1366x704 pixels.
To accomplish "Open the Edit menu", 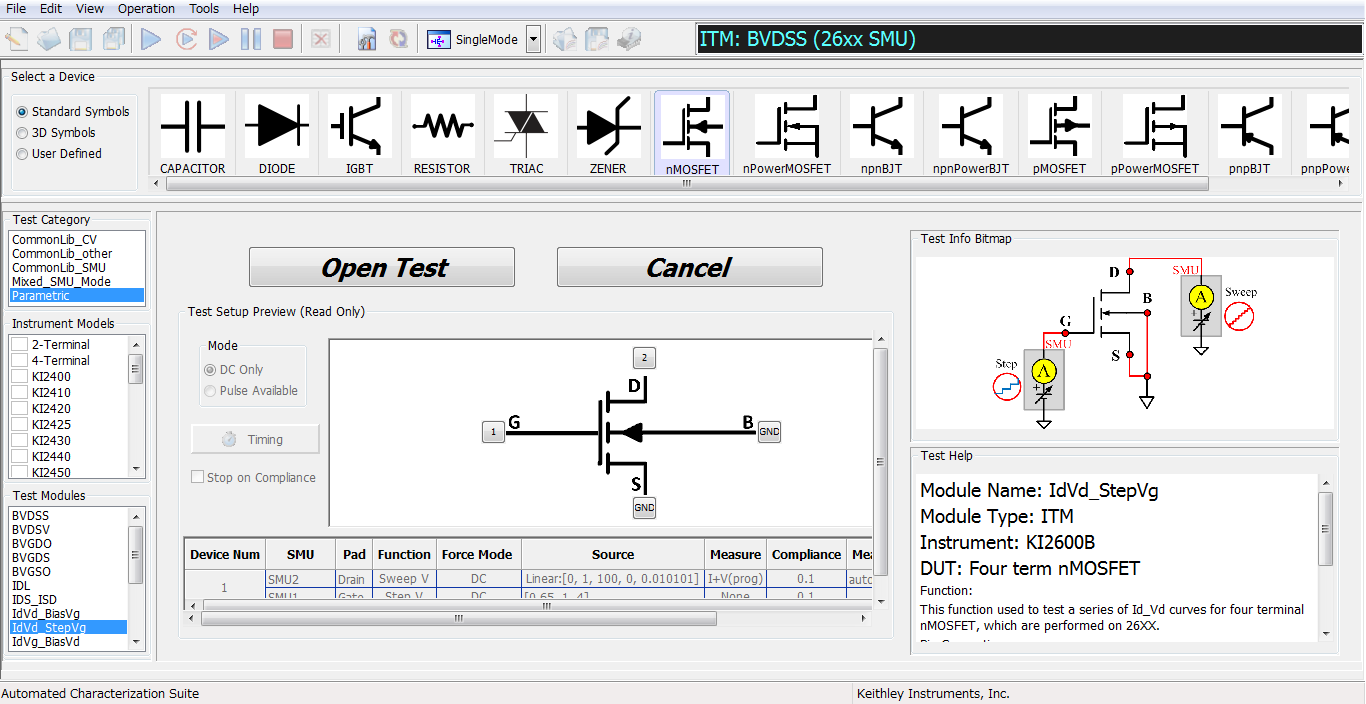I will point(51,9).
